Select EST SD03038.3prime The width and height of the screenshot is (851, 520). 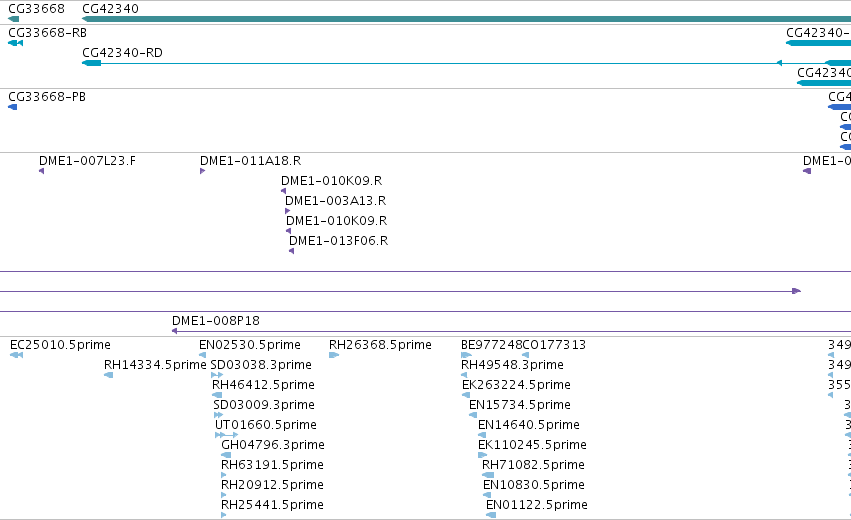[x=261, y=365]
